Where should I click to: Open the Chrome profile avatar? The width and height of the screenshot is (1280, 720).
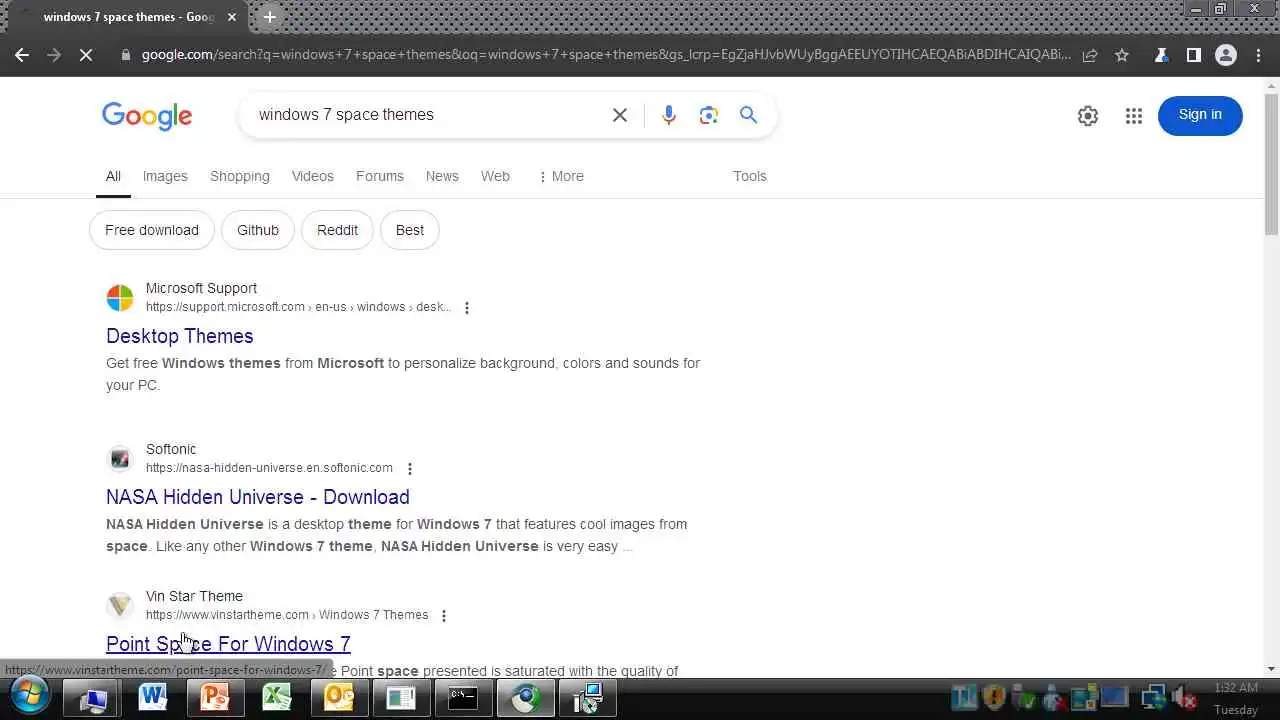tap(1226, 55)
